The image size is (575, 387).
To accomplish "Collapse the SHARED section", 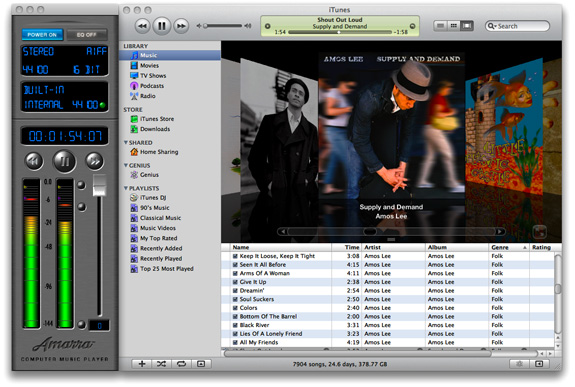I will tap(126, 142).
